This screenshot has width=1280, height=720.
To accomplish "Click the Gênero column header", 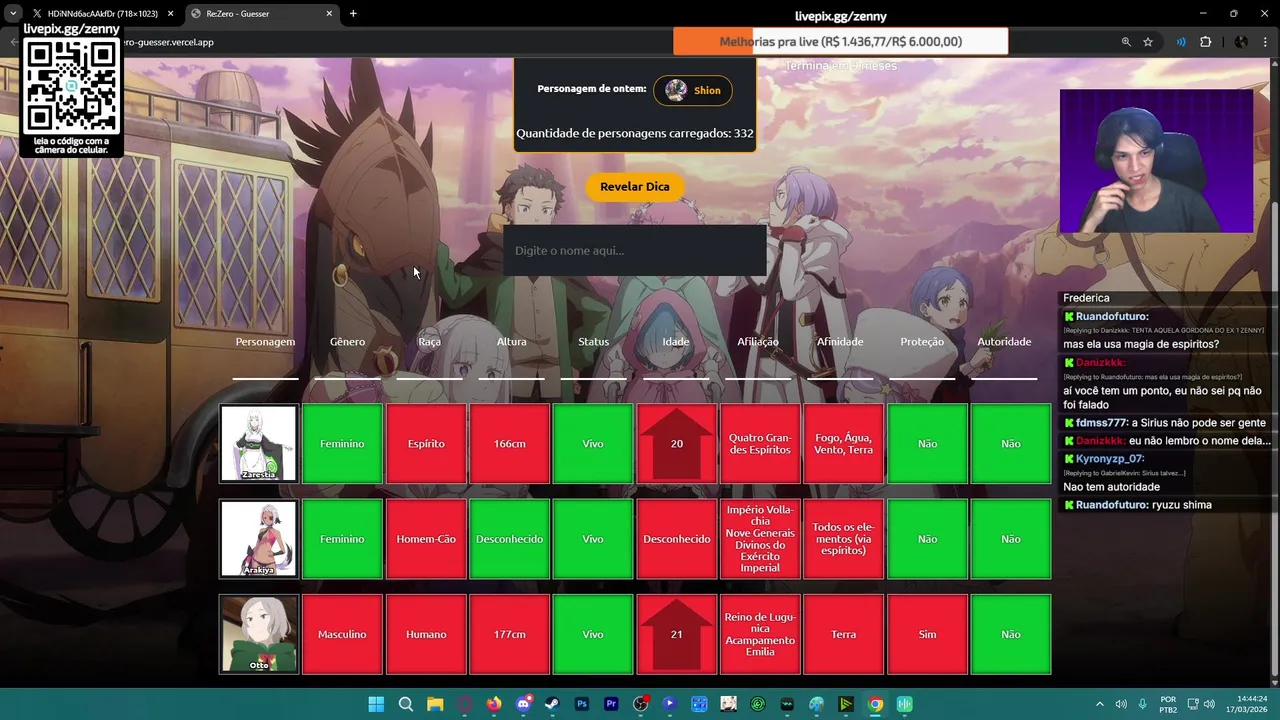I will click(347, 342).
